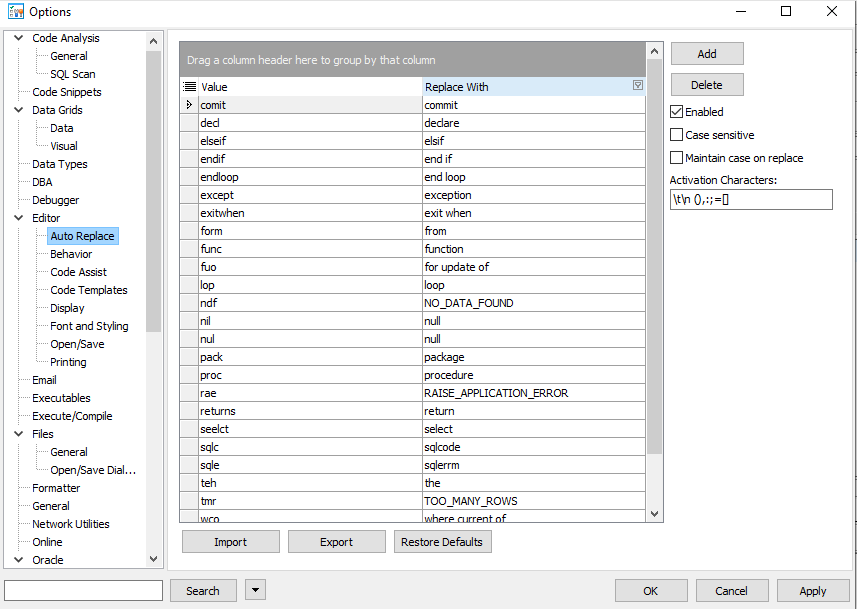Open the Email options
The width and height of the screenshot is (857, 609).
[x=44, y=380]
